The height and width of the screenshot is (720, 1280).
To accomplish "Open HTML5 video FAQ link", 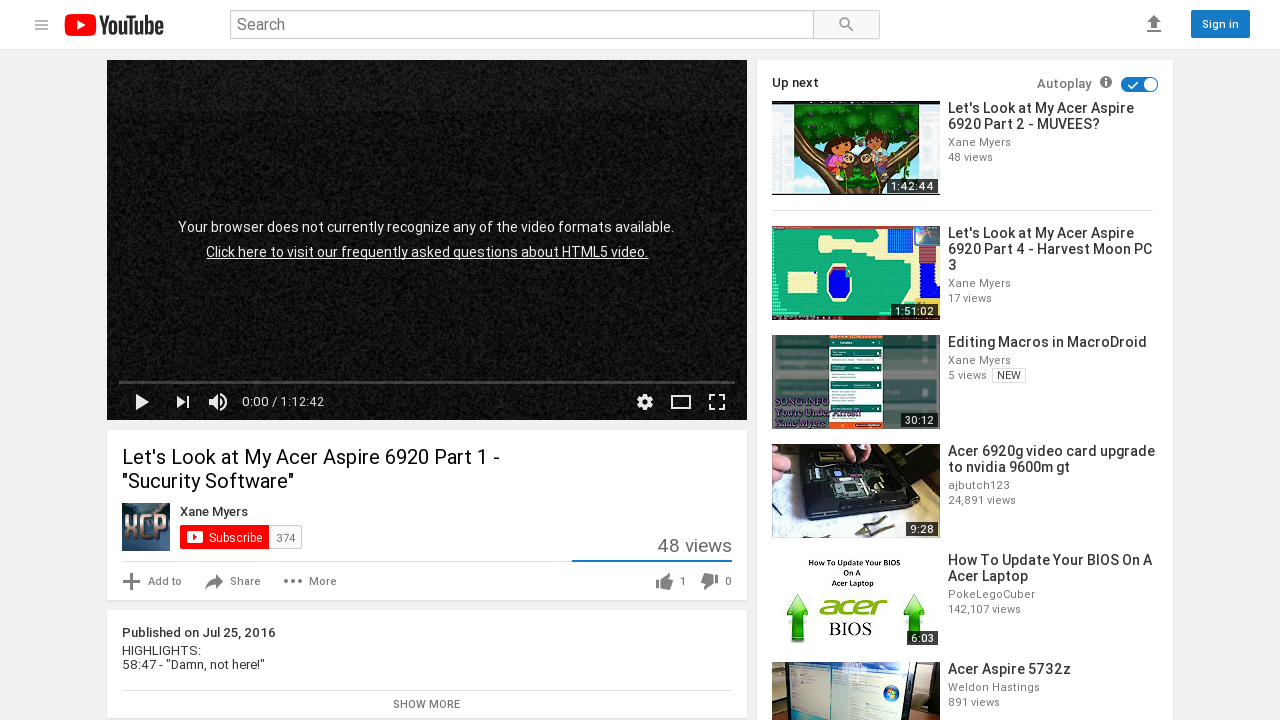I will point(427,252).
